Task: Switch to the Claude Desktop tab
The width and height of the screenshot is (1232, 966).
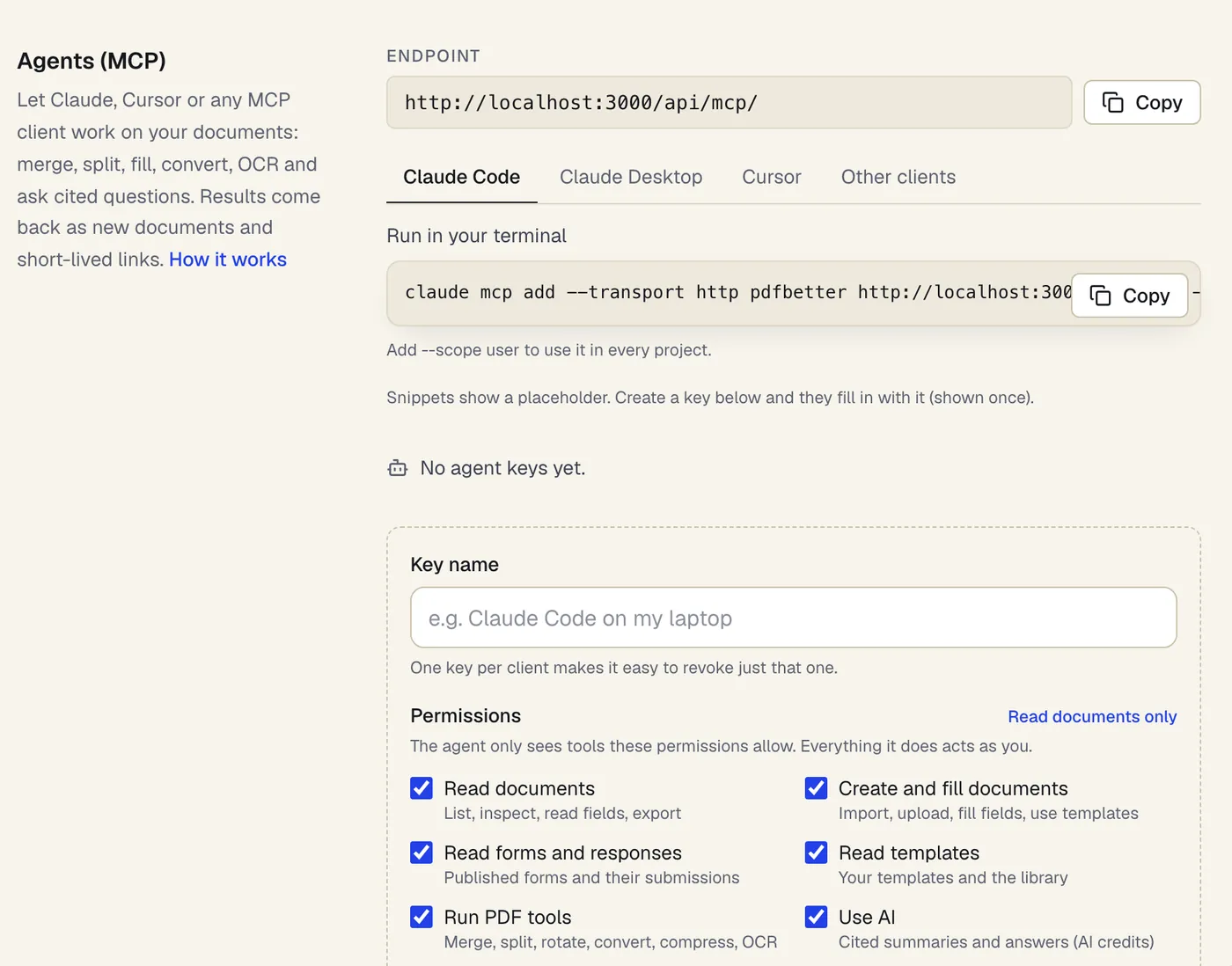Action: pyautogui.click(x=631, y=177)
